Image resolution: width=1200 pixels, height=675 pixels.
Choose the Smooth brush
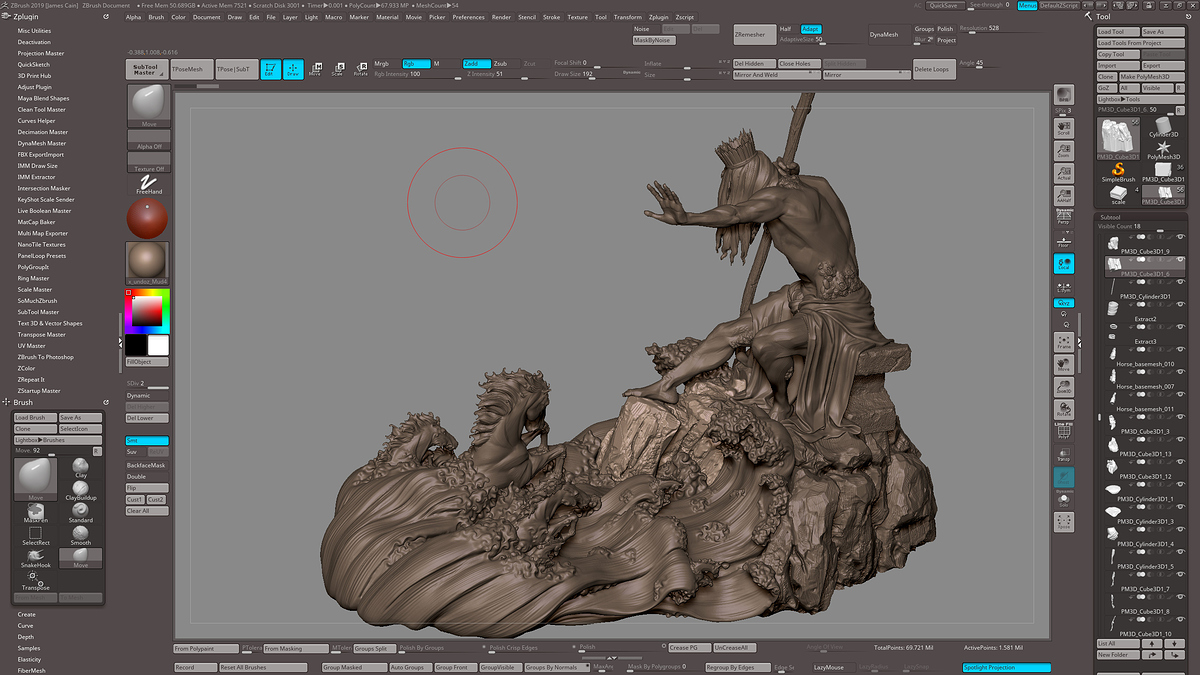click(x=81, y=535)
